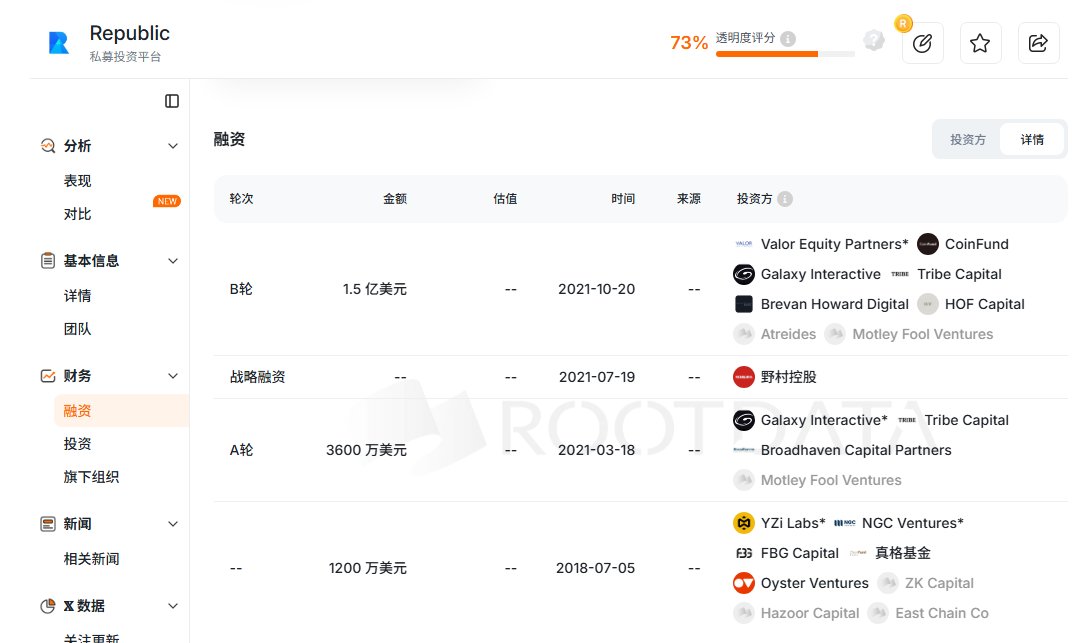Image resolution: width=1091 pixels, height=643 pixels.
Task: Collapse the 新闻 section chevron
Action: coord(173,524)
